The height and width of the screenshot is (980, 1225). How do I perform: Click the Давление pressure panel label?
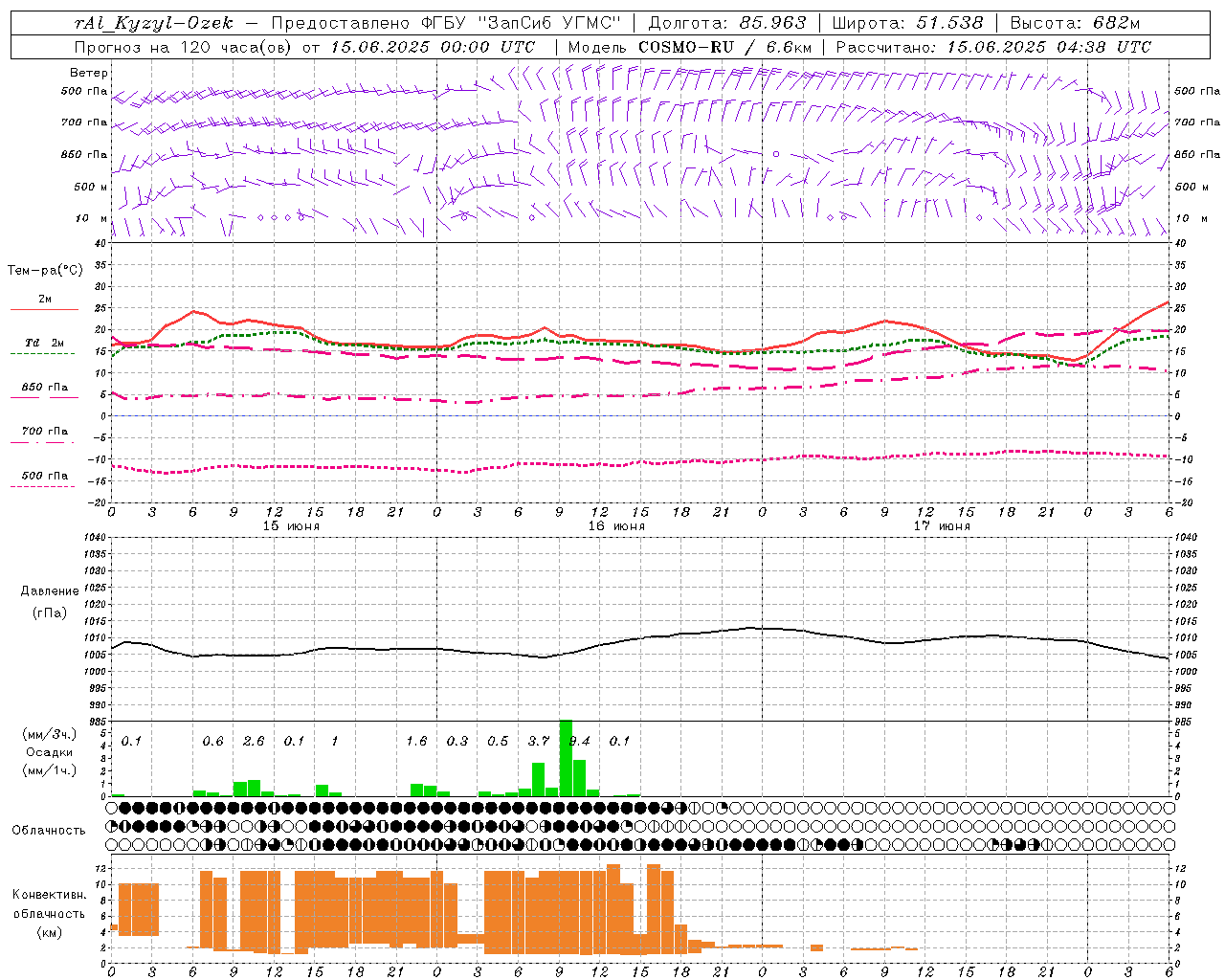pos(50,591)
